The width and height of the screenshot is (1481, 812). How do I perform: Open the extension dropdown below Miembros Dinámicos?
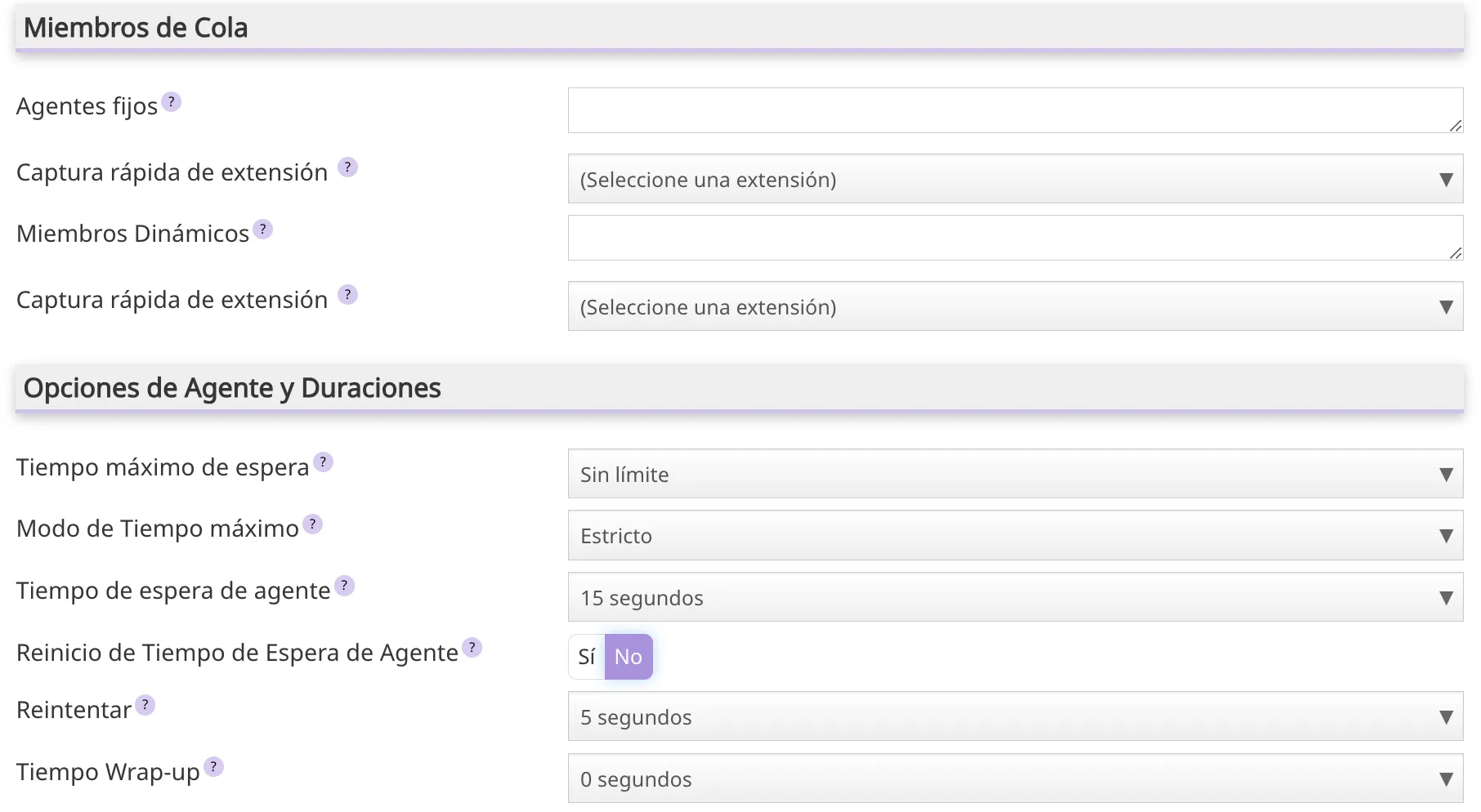[1014, 307]
